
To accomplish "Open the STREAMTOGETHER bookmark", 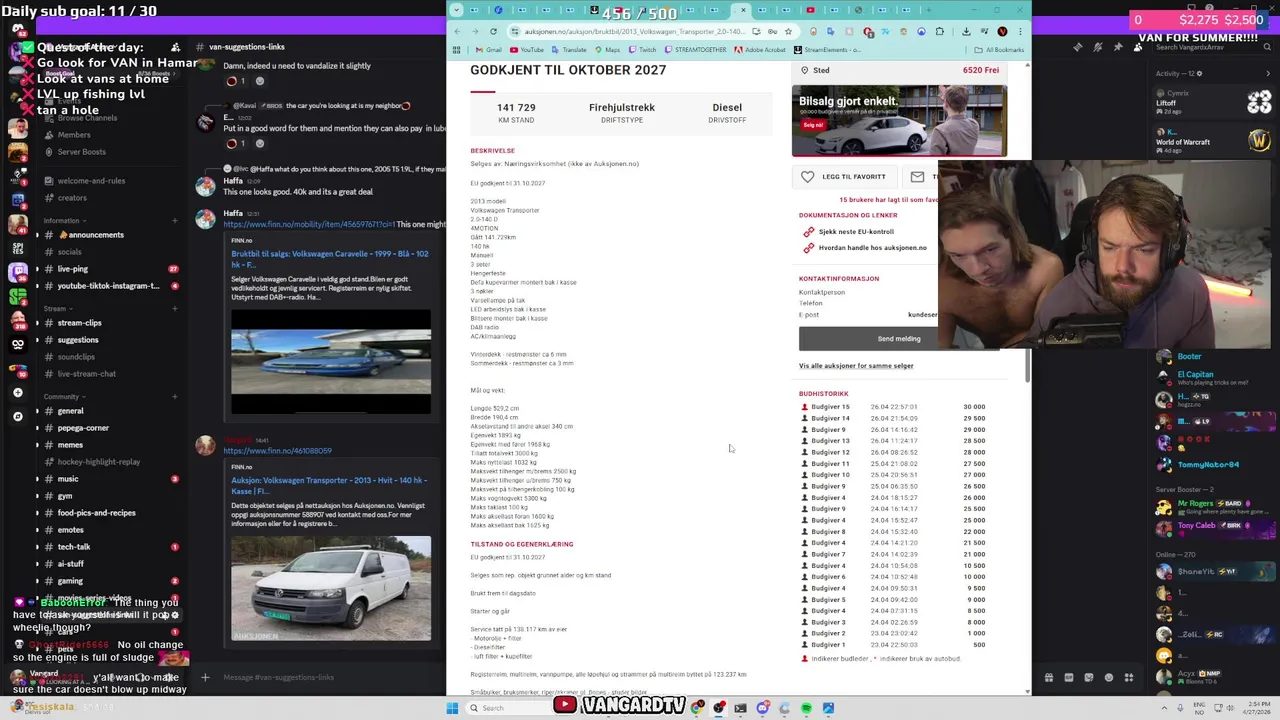I will pyautogui.click(x=695, y=50).
